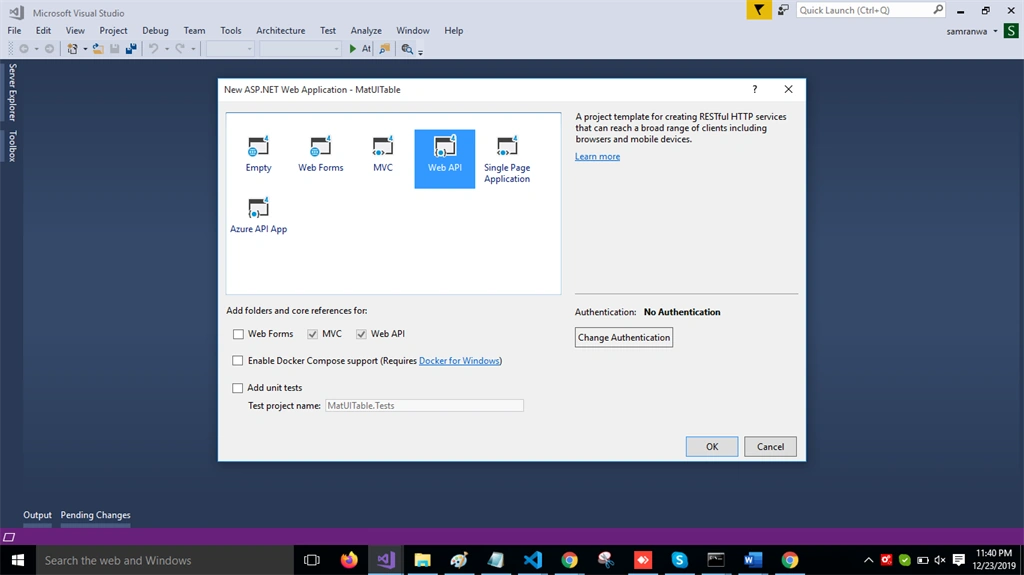
Task: Tick the Add unit tests checkbox
Action: (238, 387)
